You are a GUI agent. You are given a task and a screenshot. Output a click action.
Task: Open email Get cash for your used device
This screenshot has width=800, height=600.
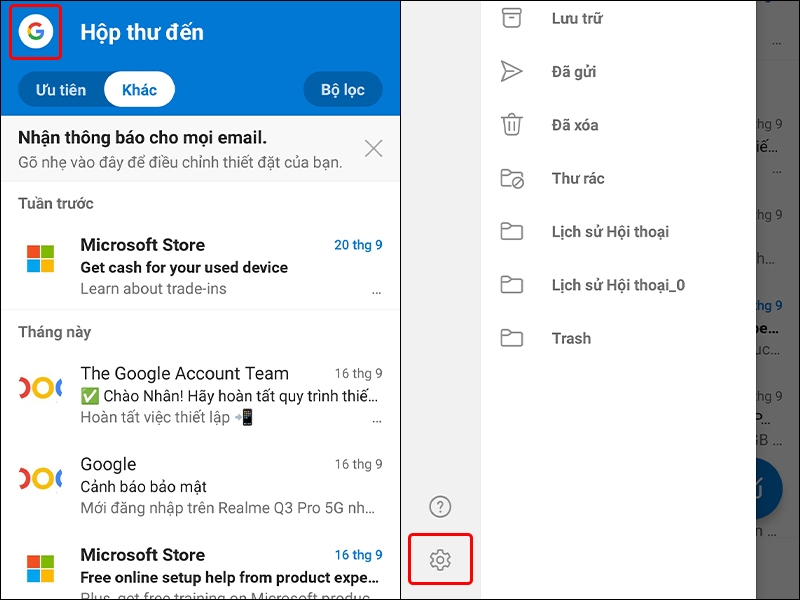tap(201, 266)
